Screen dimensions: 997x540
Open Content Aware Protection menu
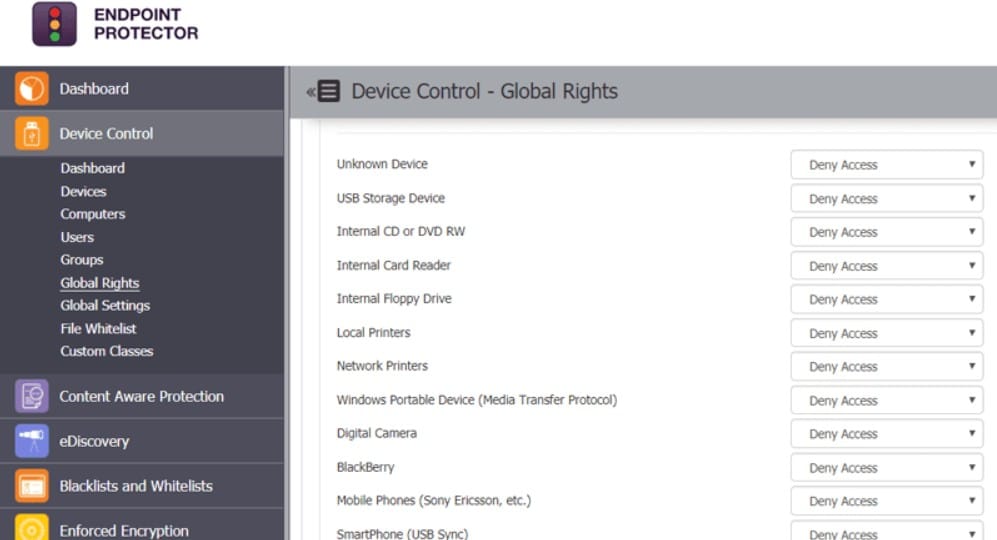(x=142, y=396)
